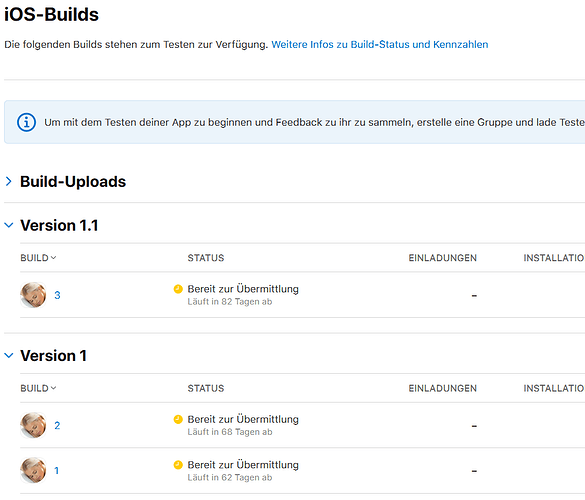Open build number 2 link
585x500 pixels.
coord(57,425)
